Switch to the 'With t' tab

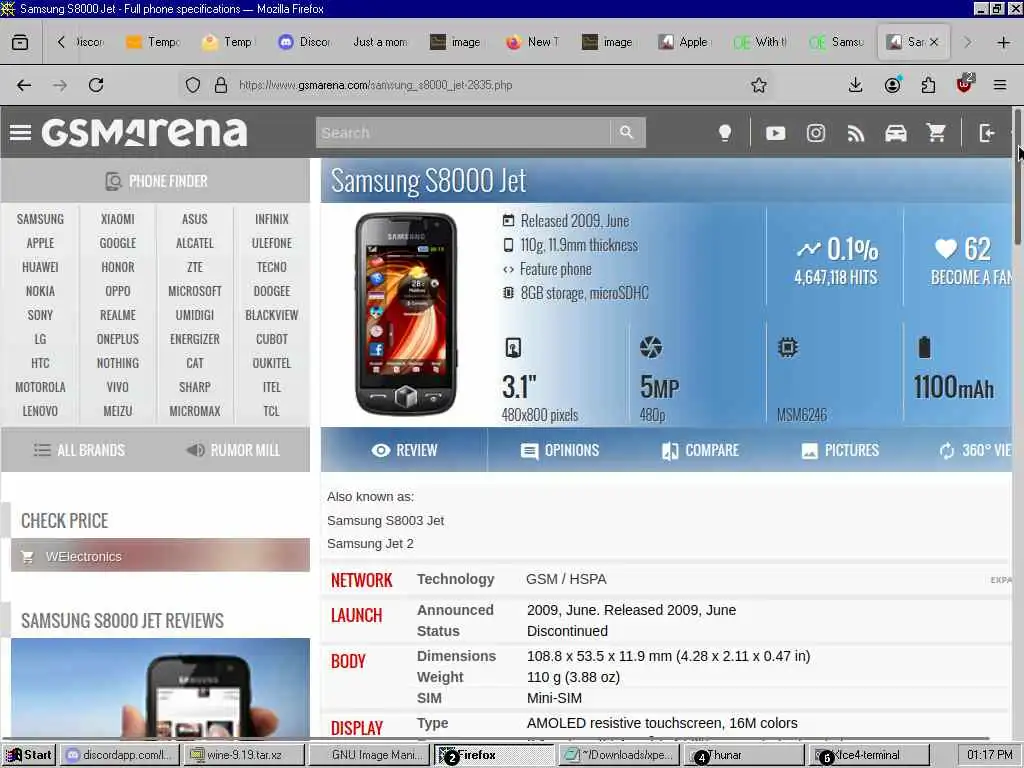point(760,42)
